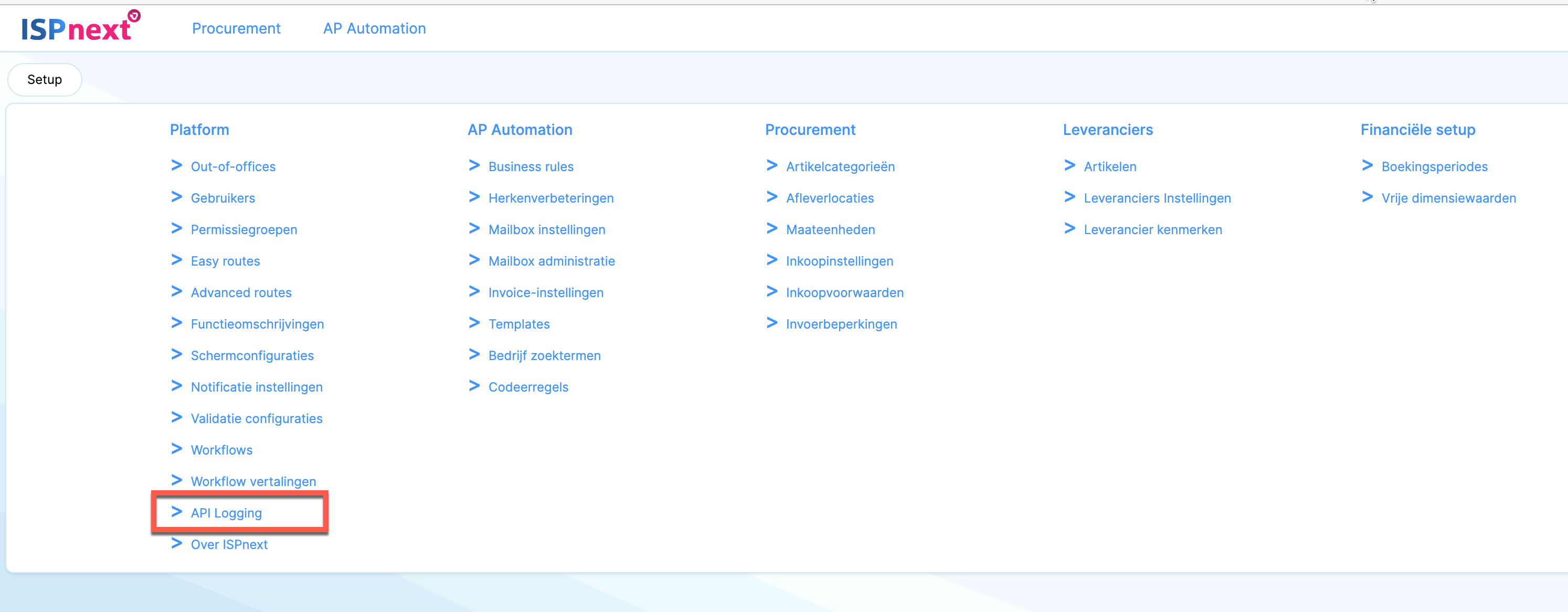Open Schermconfiguraties
Image resolution: width=1568 pixels, height=612 pixels.
point(252,356)
